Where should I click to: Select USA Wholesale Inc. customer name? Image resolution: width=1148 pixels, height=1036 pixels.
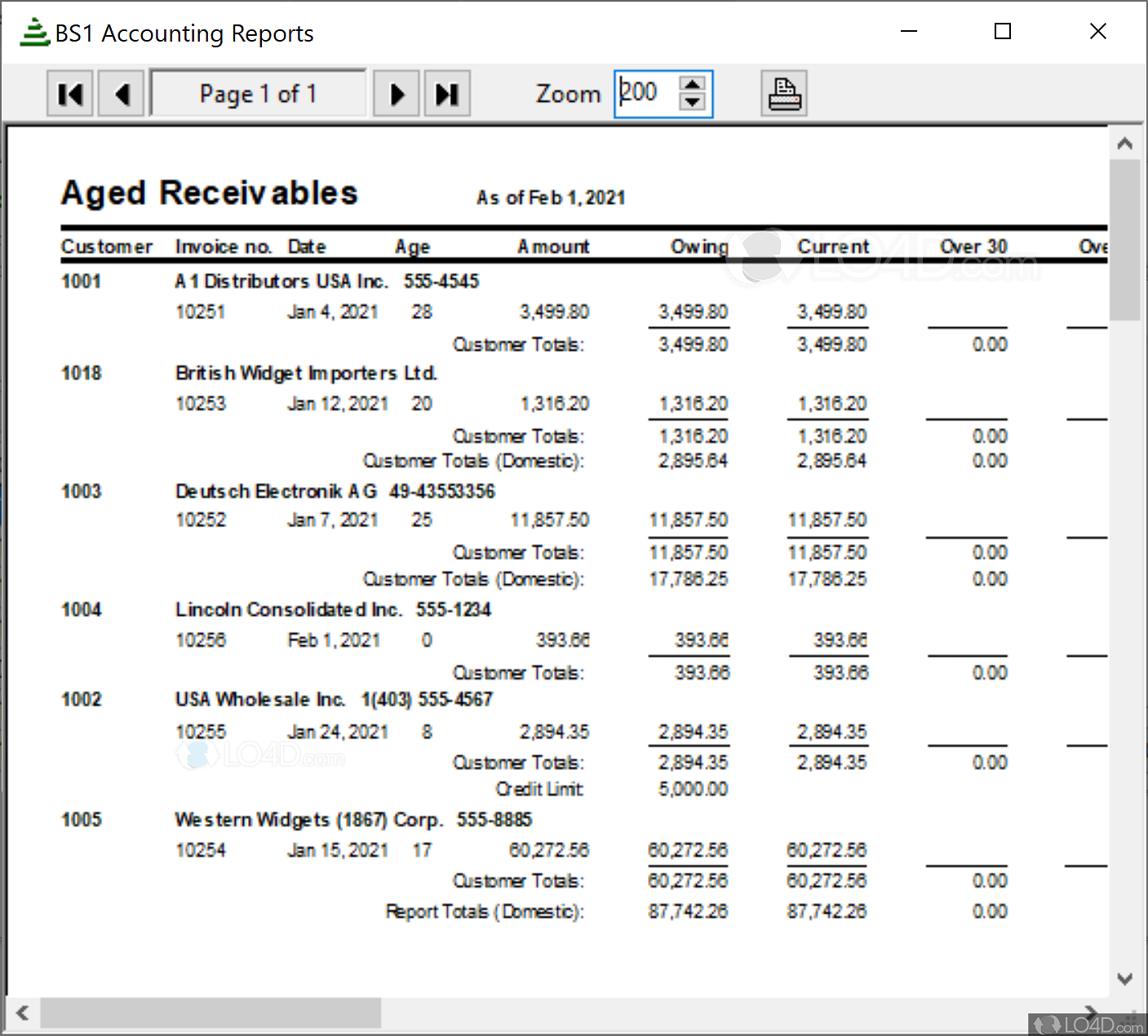(x=260, y=699)
